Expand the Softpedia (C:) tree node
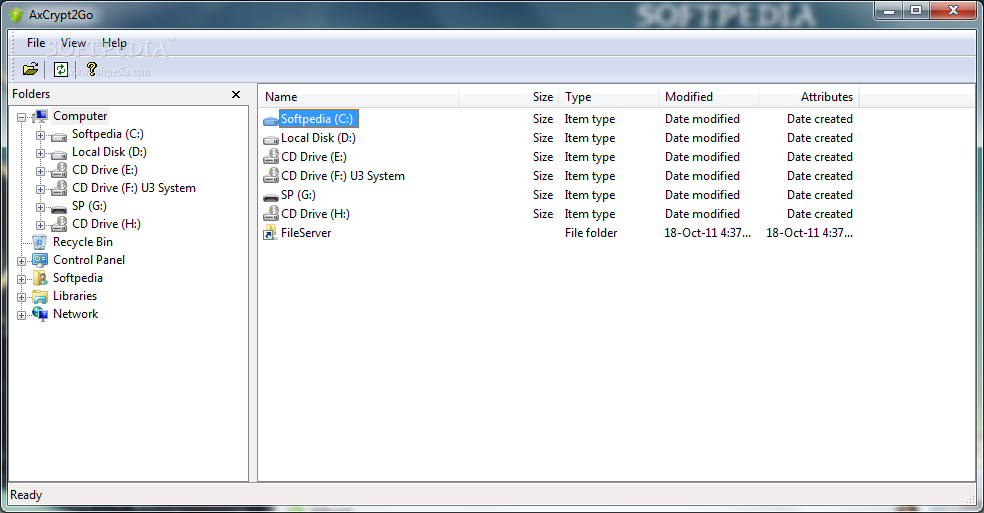Screen dimensions: 984x513 pos(40,136)
